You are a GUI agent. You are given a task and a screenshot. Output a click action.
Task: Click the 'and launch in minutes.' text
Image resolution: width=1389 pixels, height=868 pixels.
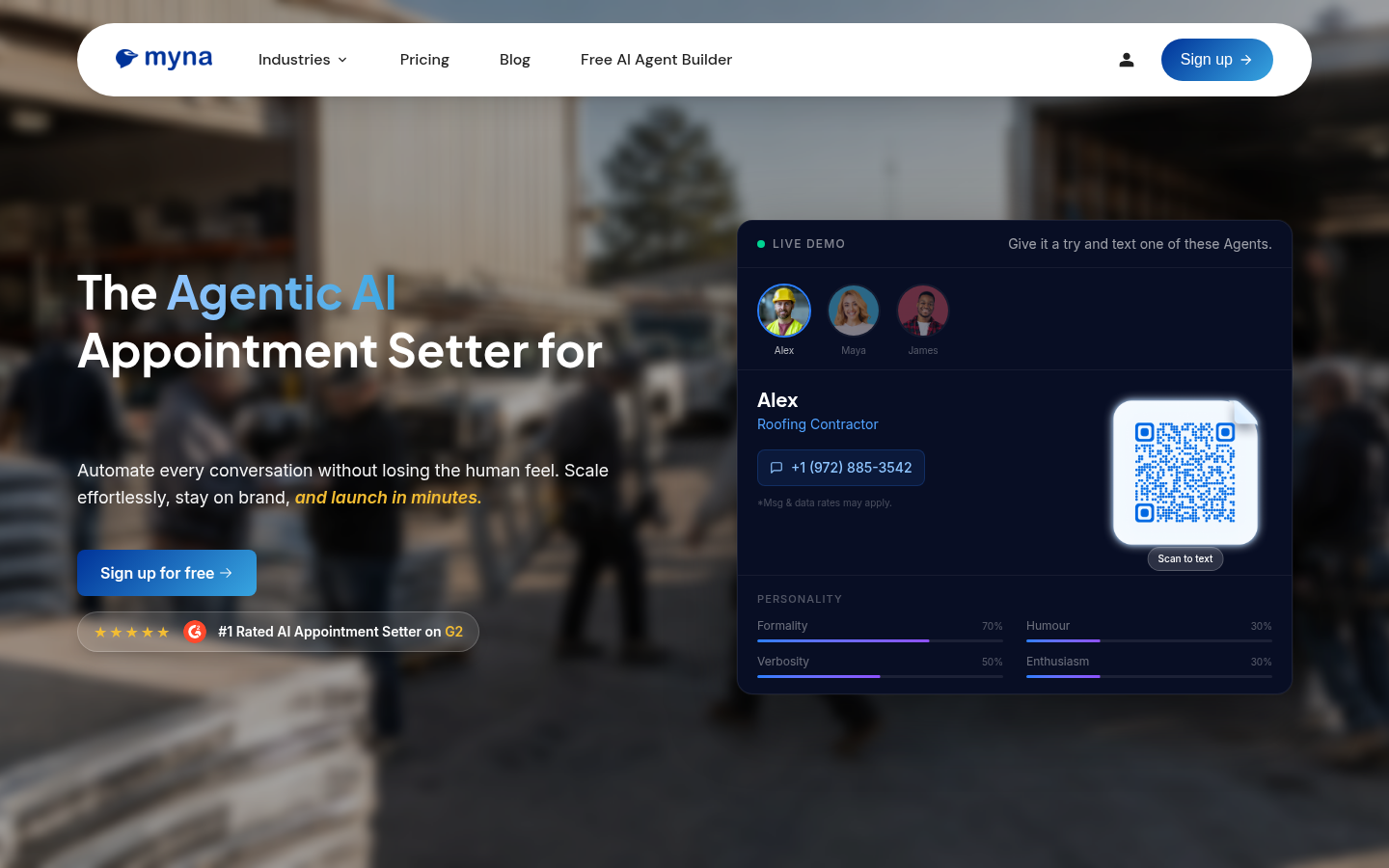pos(388,498)
